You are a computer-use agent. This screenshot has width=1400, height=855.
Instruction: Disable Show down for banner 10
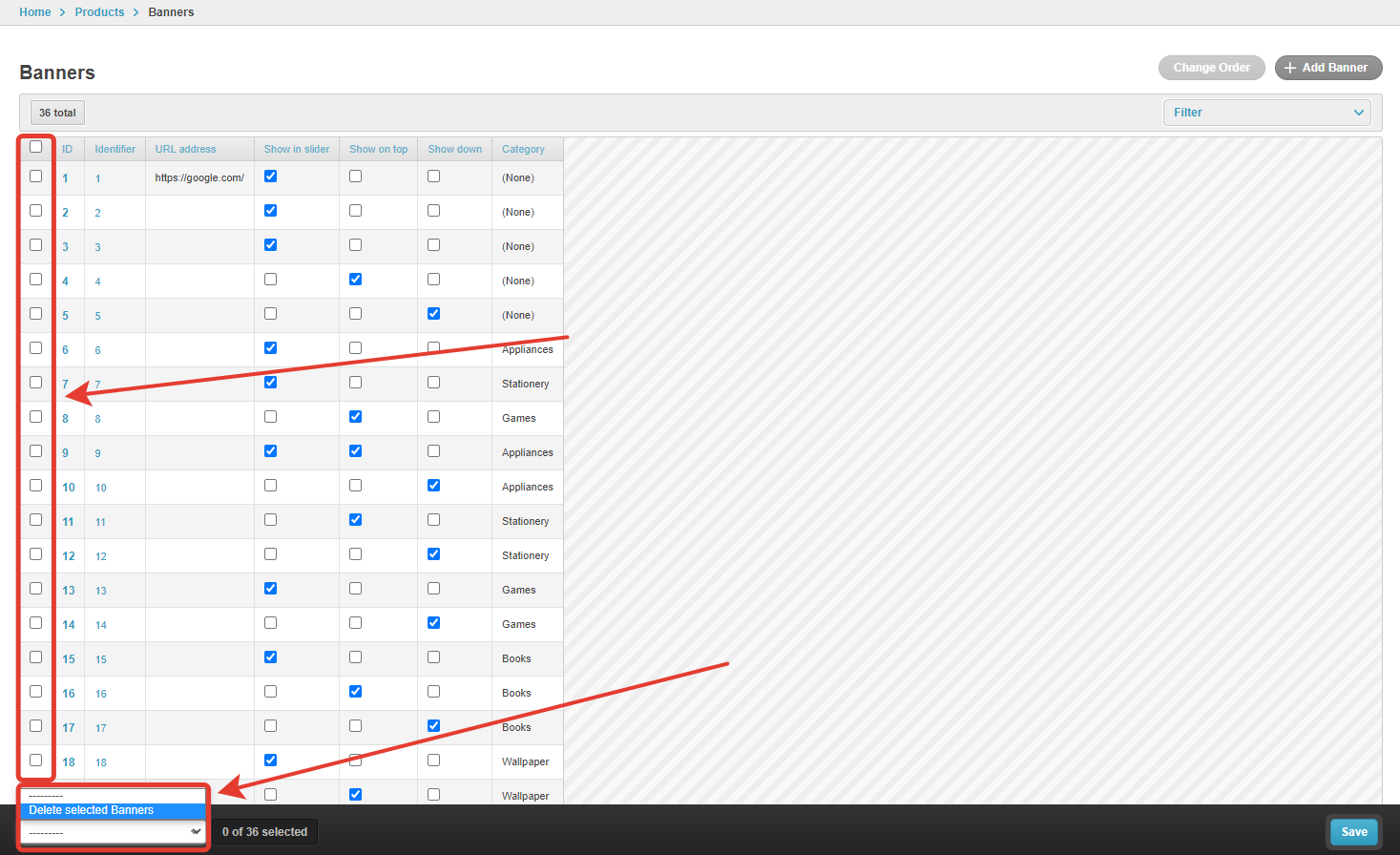(x=434, y=486)
